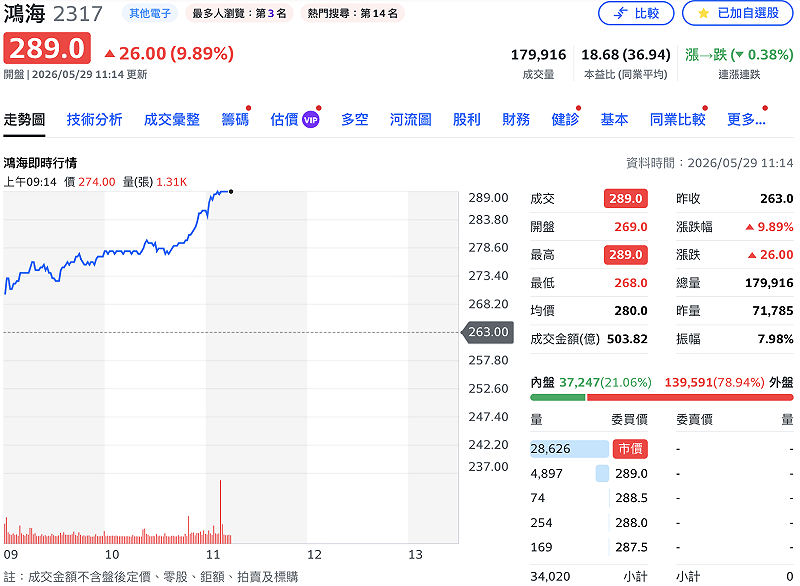Click the 資料時間 2026/05/29 11:14 label
The height and width of the screenshot is (586, 800).
[x=710, y=163]
